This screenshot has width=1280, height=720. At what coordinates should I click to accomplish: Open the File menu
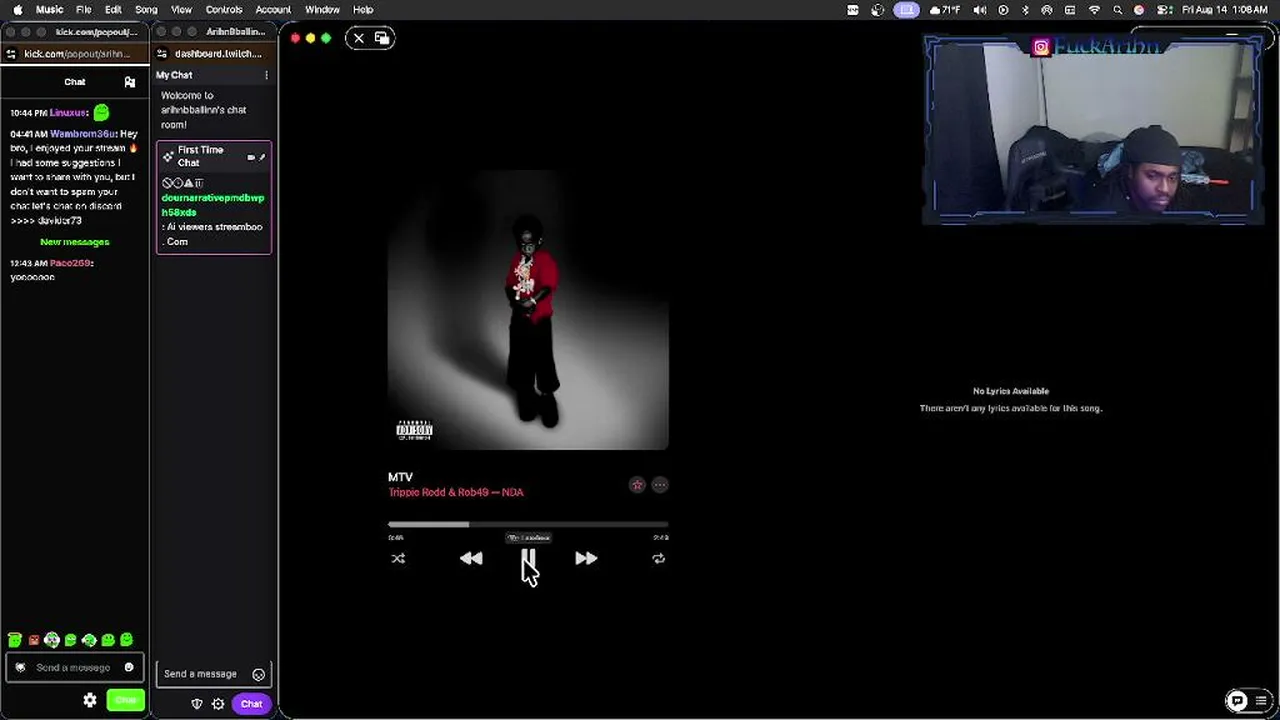coord(84,10)
